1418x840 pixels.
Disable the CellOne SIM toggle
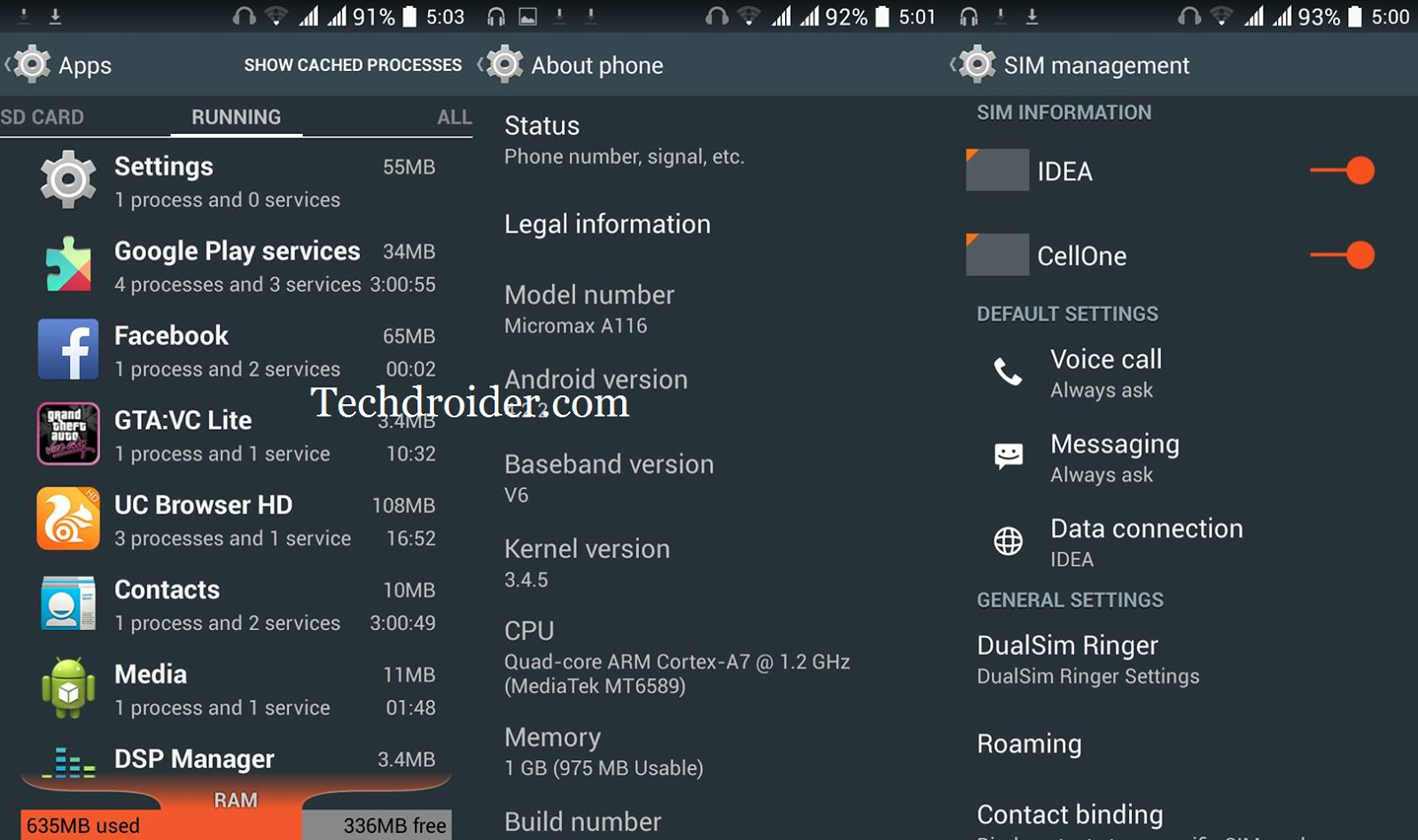tap(1343, 255)
